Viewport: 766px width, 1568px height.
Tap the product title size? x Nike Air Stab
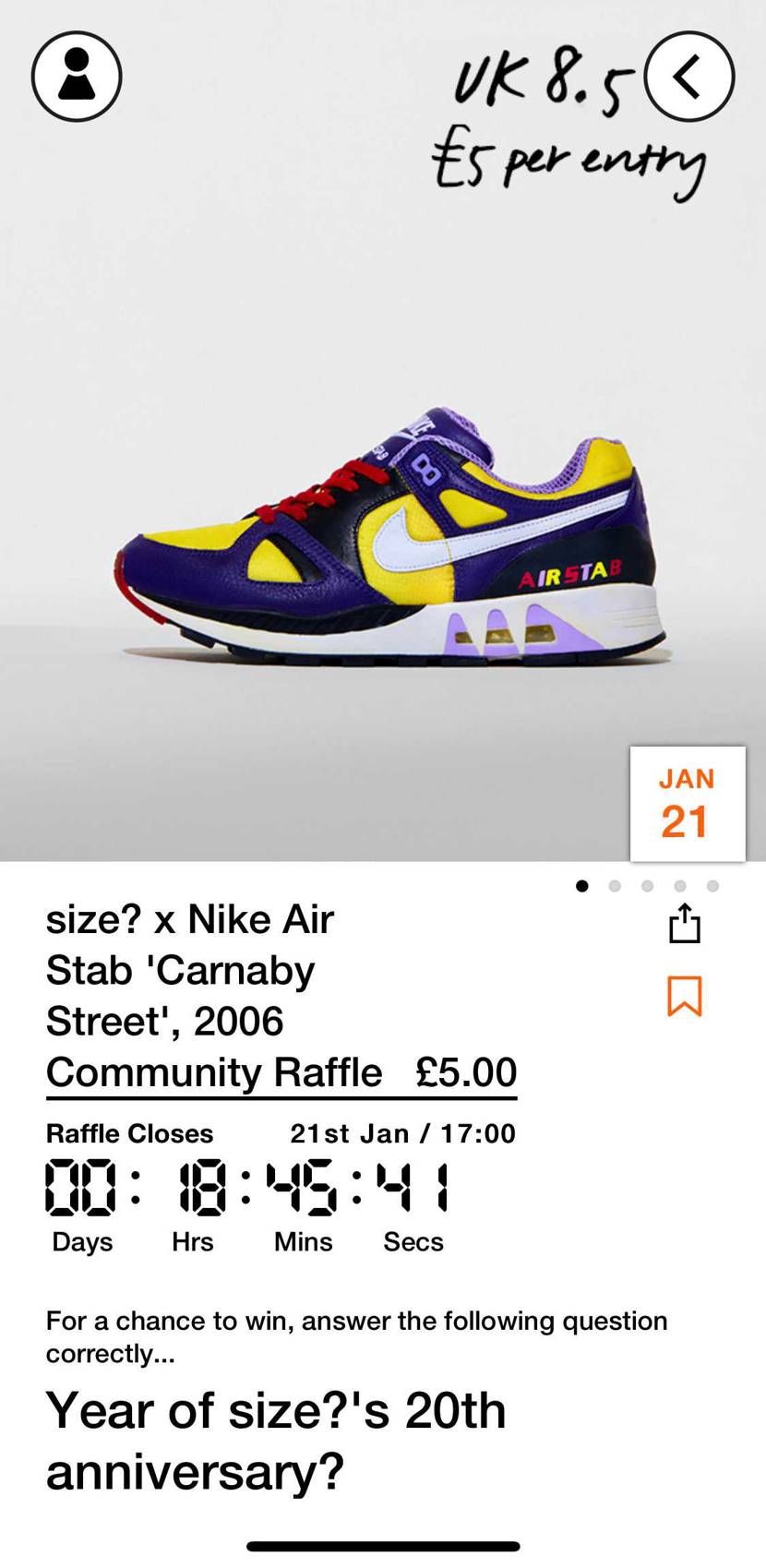pyautogui.click(x=190, y=970)
